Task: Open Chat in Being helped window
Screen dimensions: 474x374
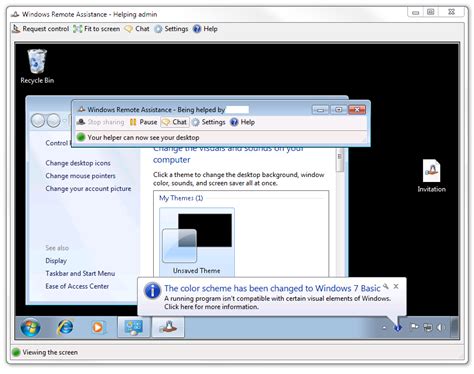Action: point(175,122)
